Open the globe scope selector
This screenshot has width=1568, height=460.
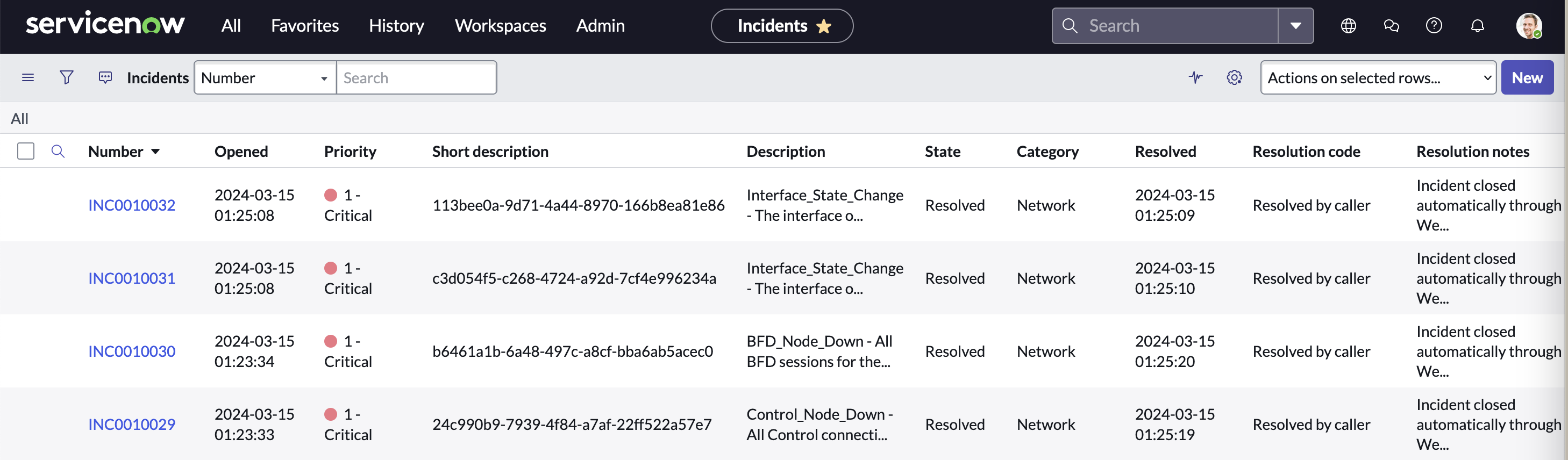click(1348, 26)
